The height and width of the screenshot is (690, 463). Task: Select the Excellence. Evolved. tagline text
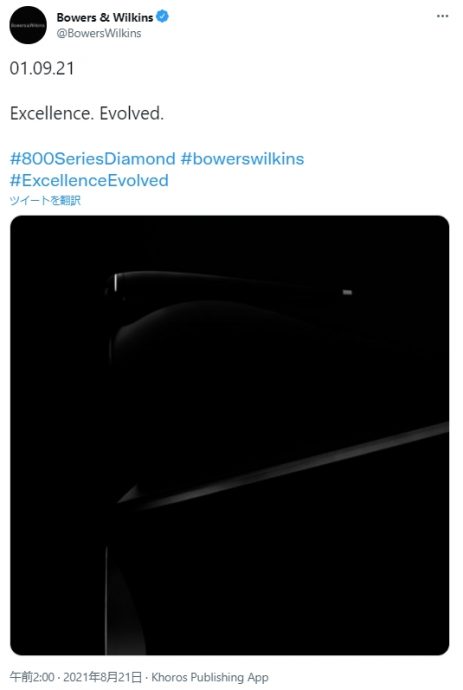click(x=87, y=114)
